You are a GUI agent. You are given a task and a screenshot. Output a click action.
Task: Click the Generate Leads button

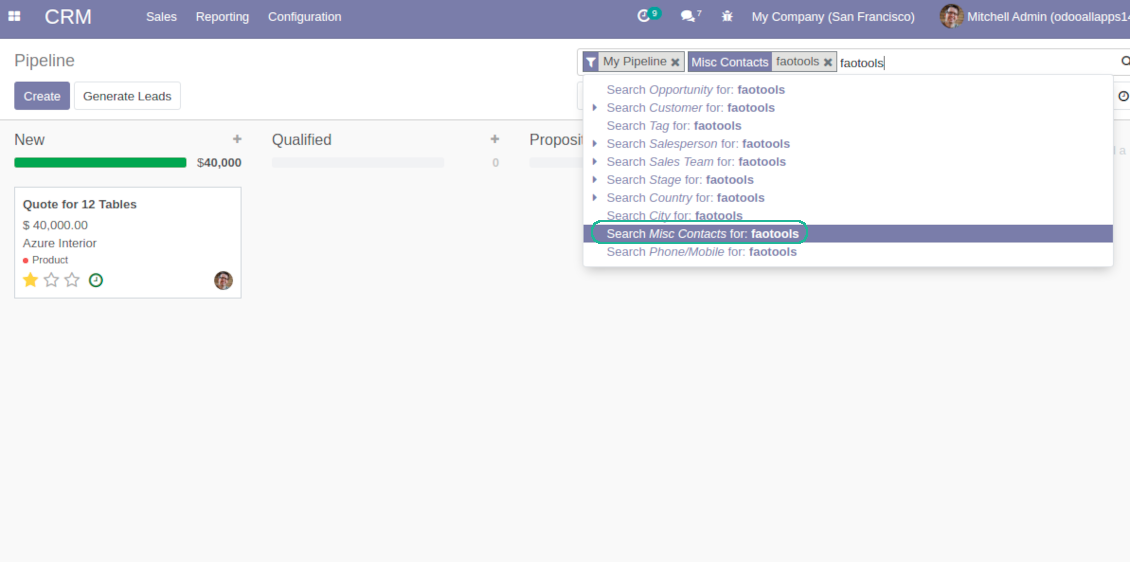tap(127, 96)
